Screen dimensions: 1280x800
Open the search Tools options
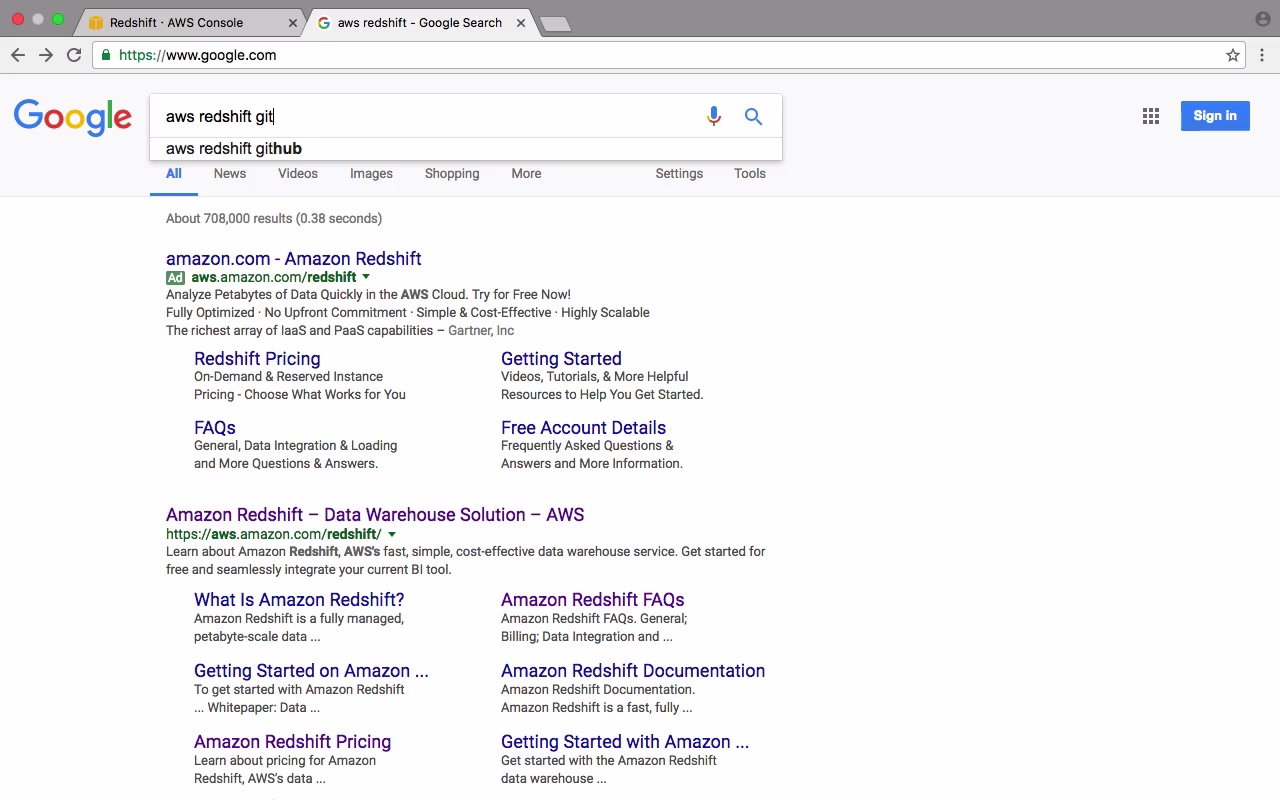click(750, 174)
